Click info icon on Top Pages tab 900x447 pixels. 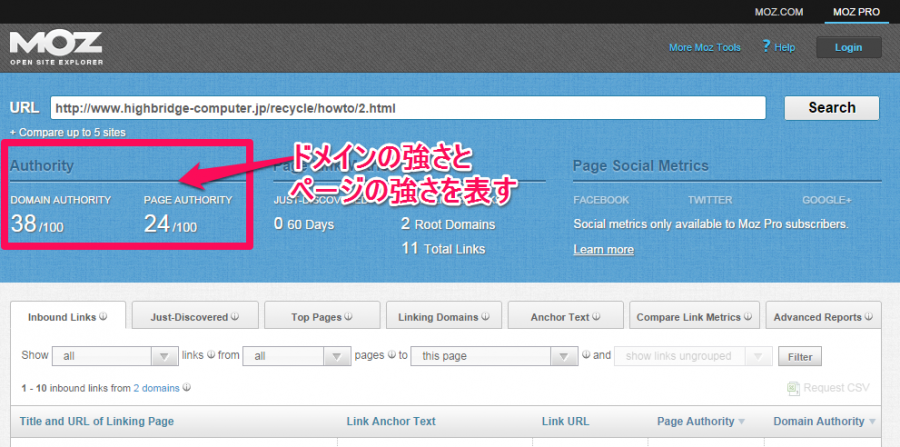pos(348,316)
